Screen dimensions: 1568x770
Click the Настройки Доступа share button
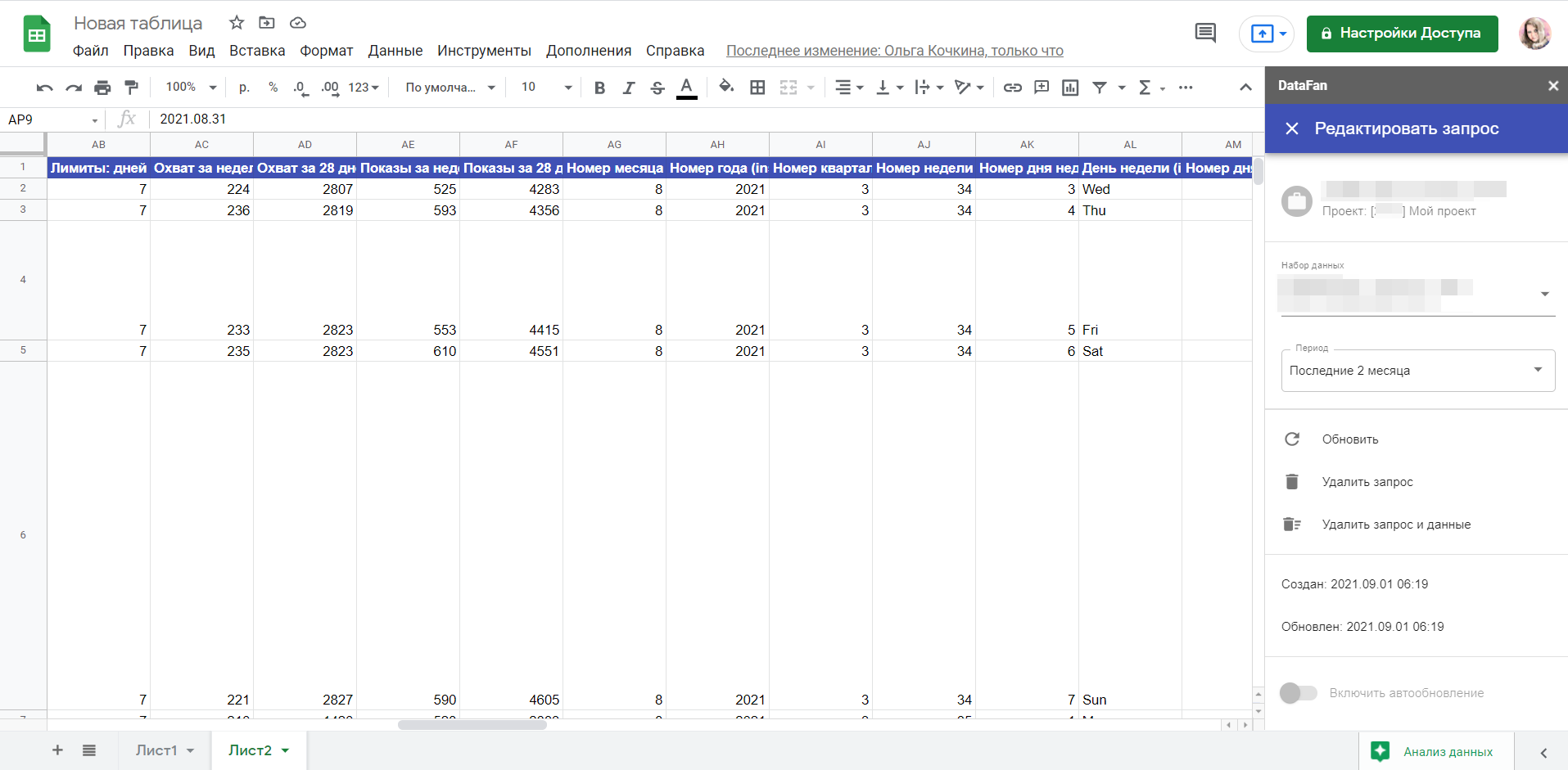coord(1402,34)
